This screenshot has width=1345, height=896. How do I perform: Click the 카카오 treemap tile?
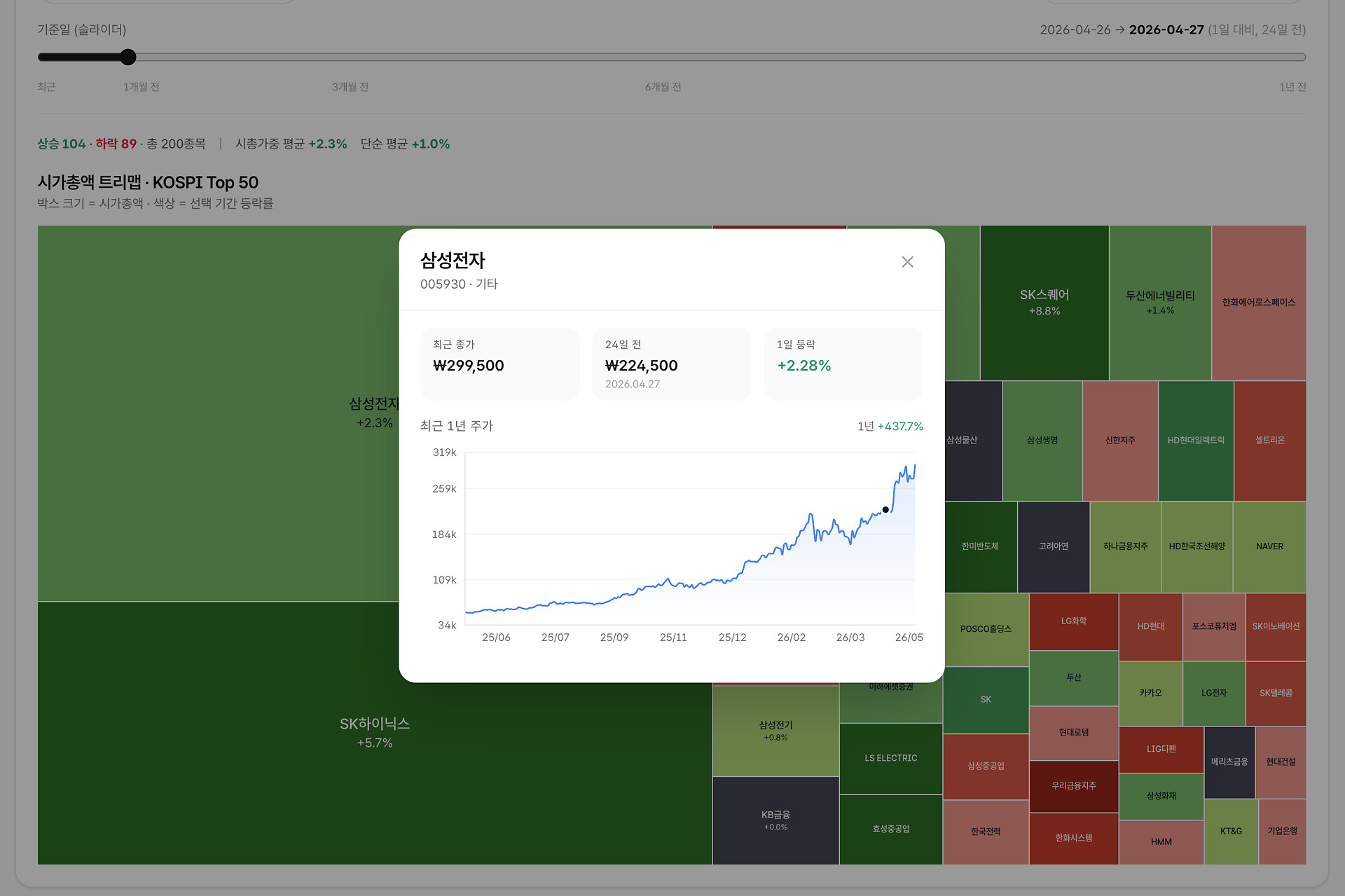pyautogui.click(x=1150, y=694)
